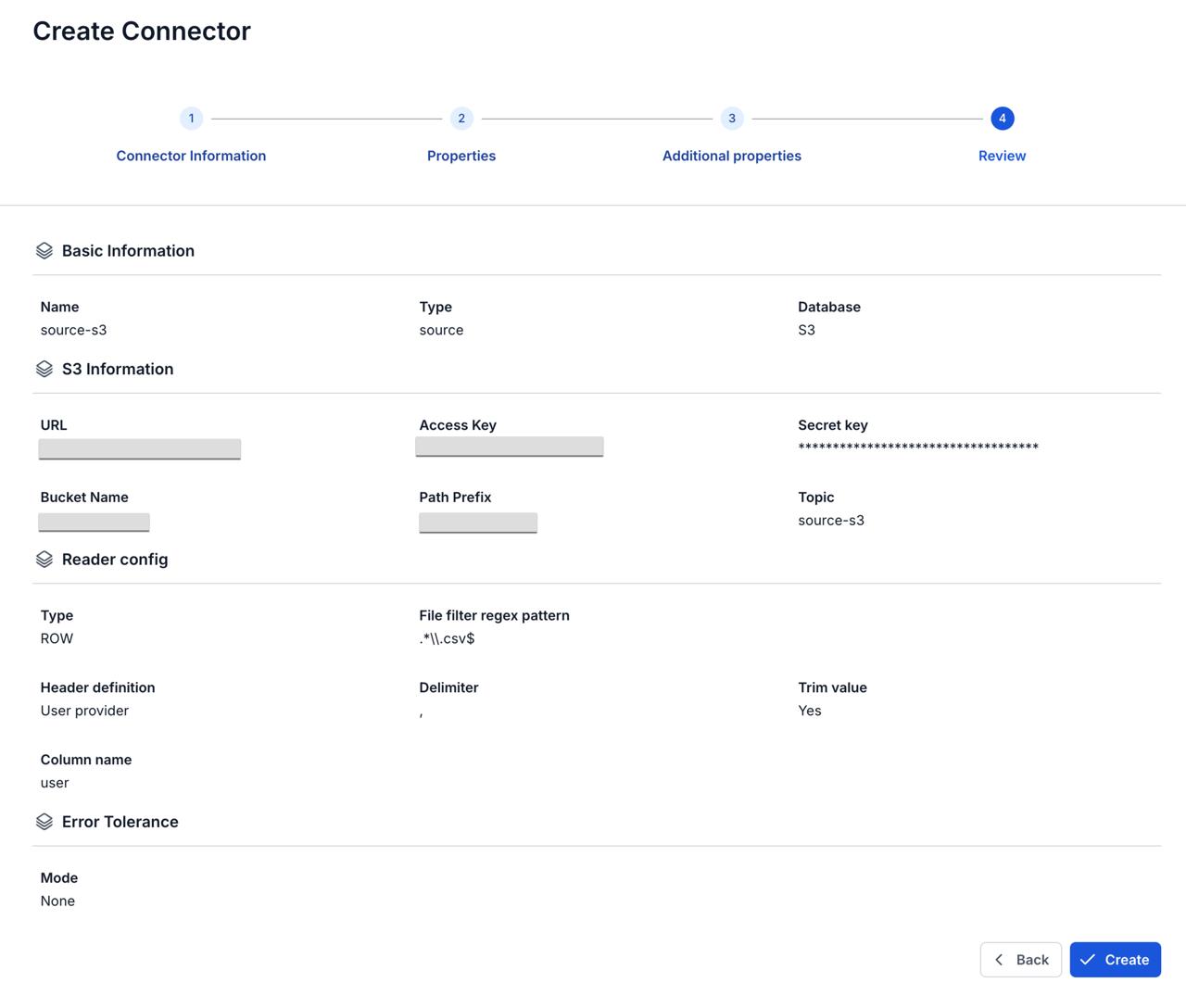
Task: Click the layers icon beside Reader config
Action: (x=44, y=560)
